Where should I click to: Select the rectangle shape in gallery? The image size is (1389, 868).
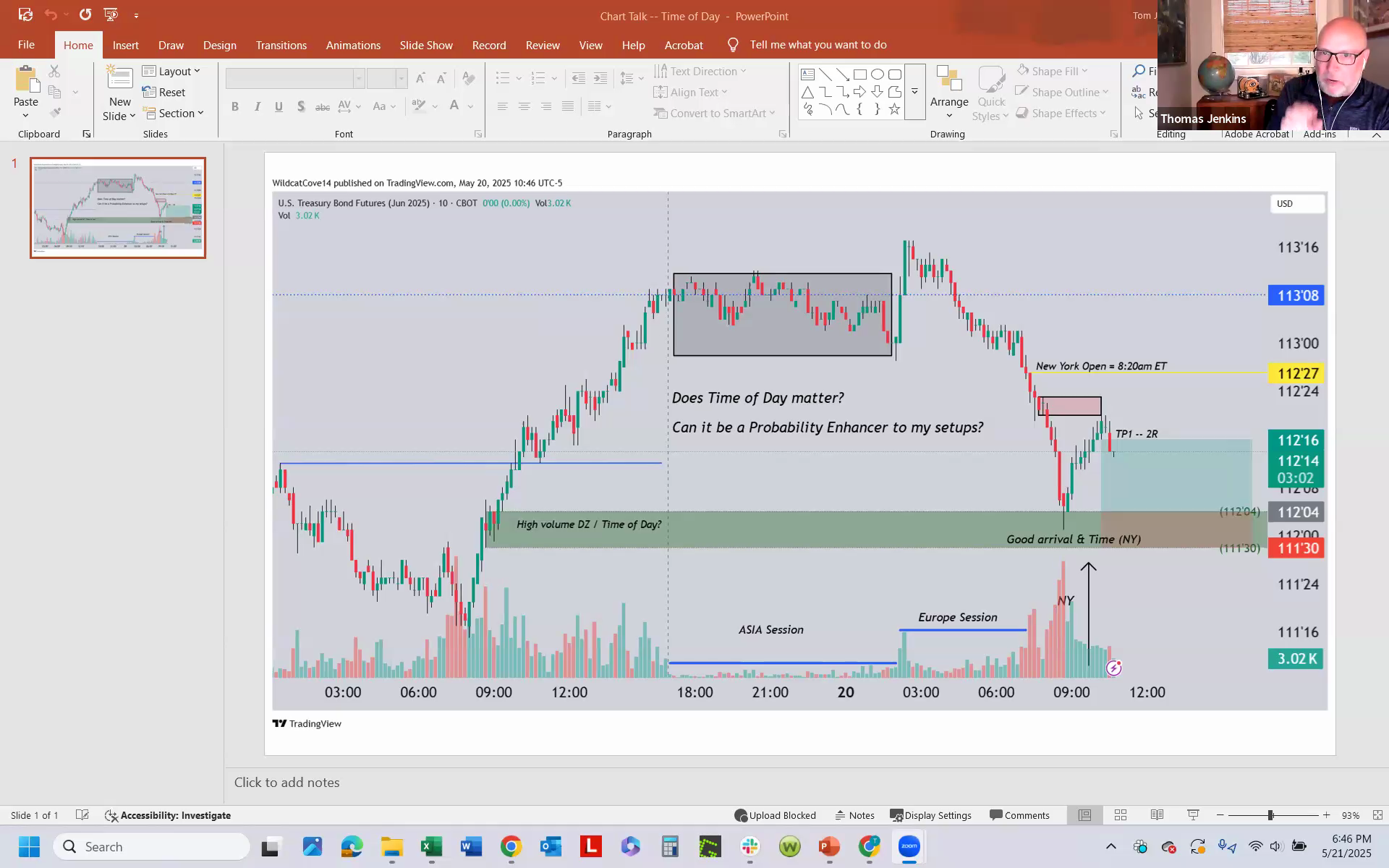859,75
